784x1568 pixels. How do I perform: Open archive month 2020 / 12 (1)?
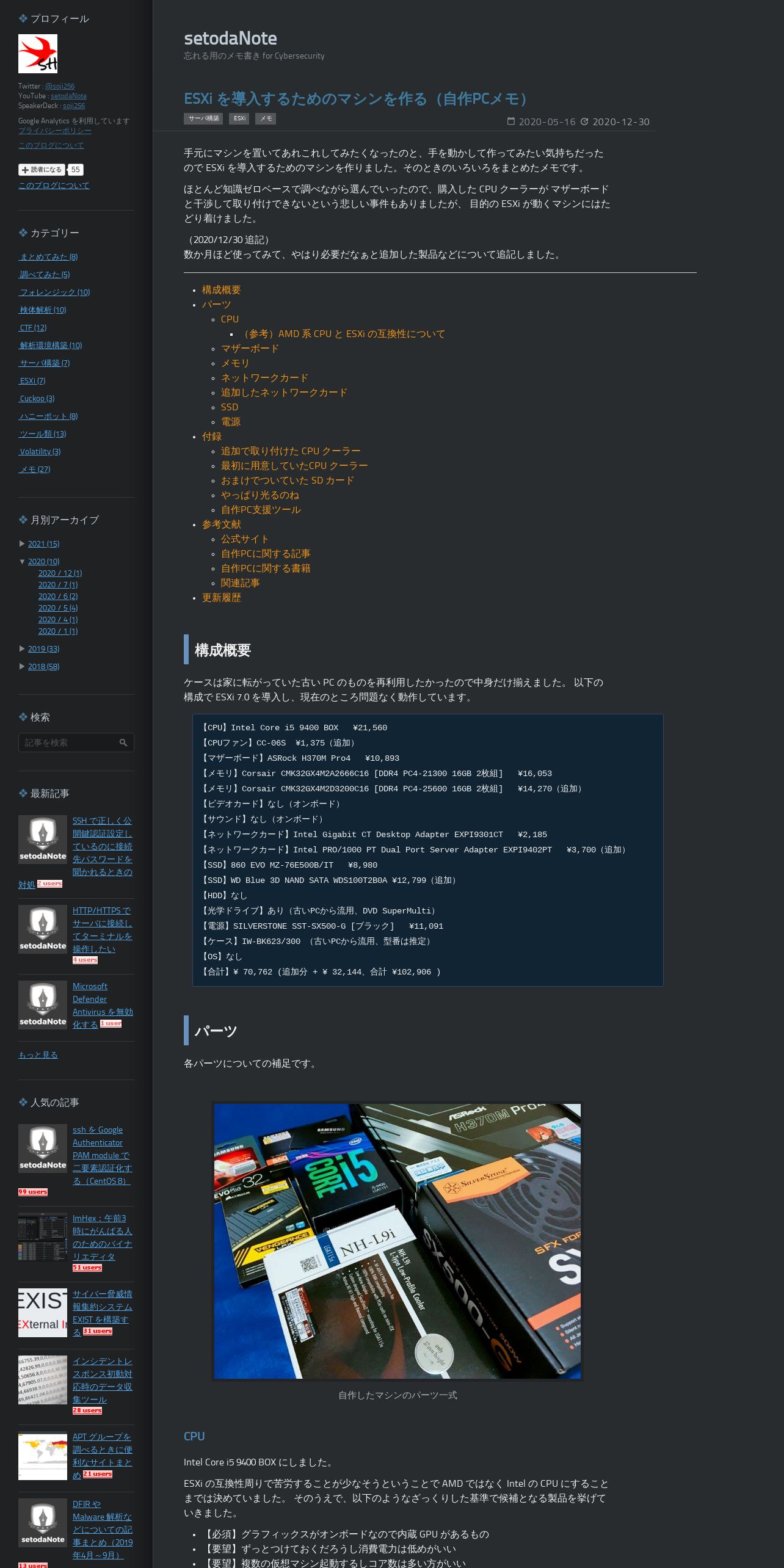click(x=60, y=573)
